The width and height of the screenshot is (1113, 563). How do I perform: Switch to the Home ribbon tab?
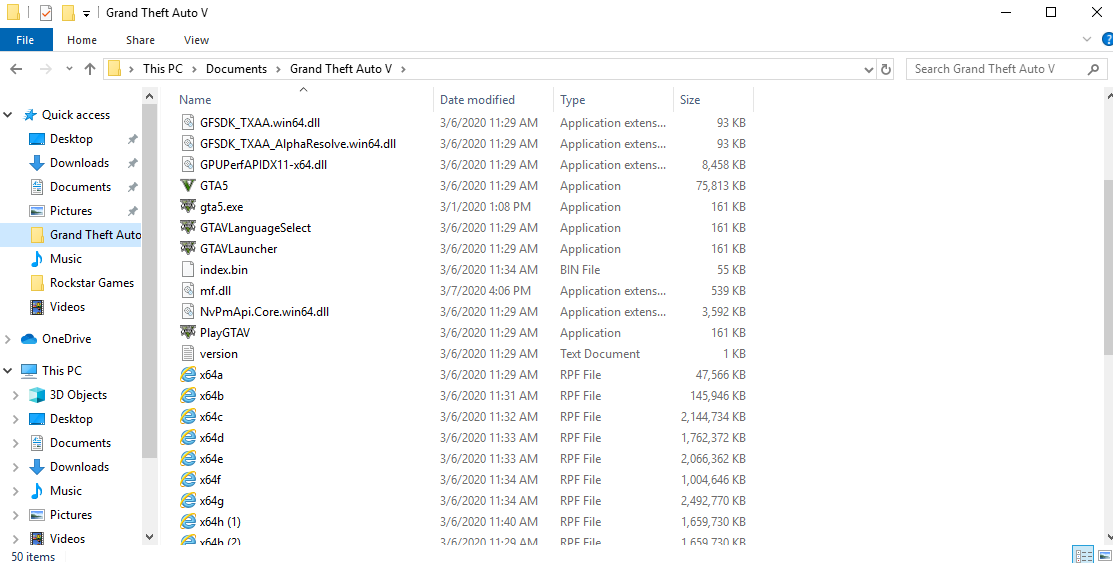click(82, 40)
